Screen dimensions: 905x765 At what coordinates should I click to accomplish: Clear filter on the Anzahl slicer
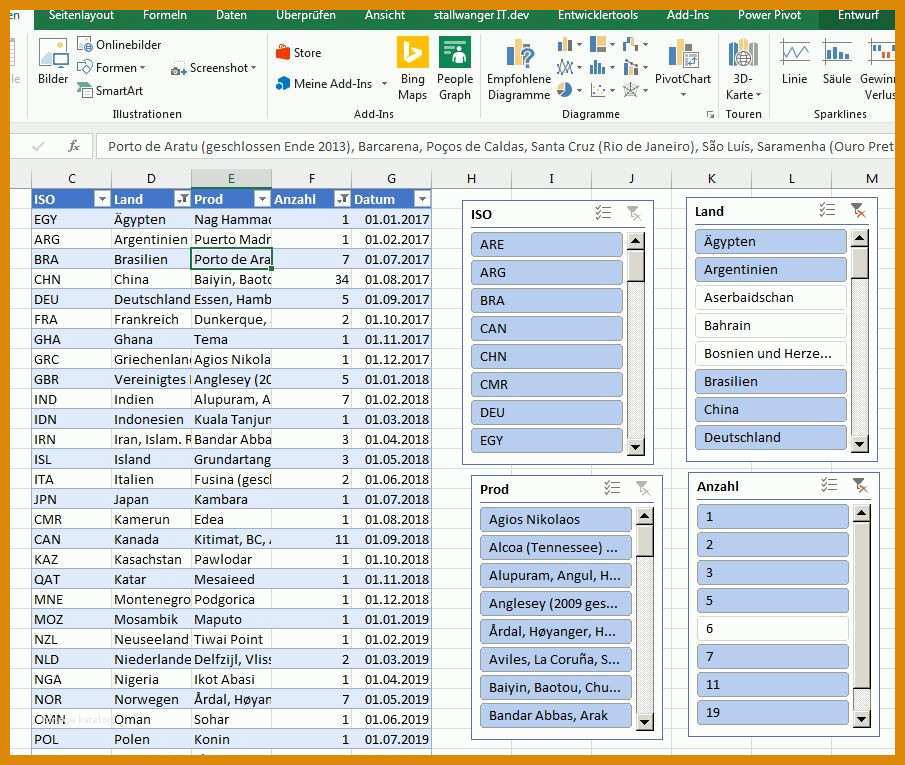(860, 486)
